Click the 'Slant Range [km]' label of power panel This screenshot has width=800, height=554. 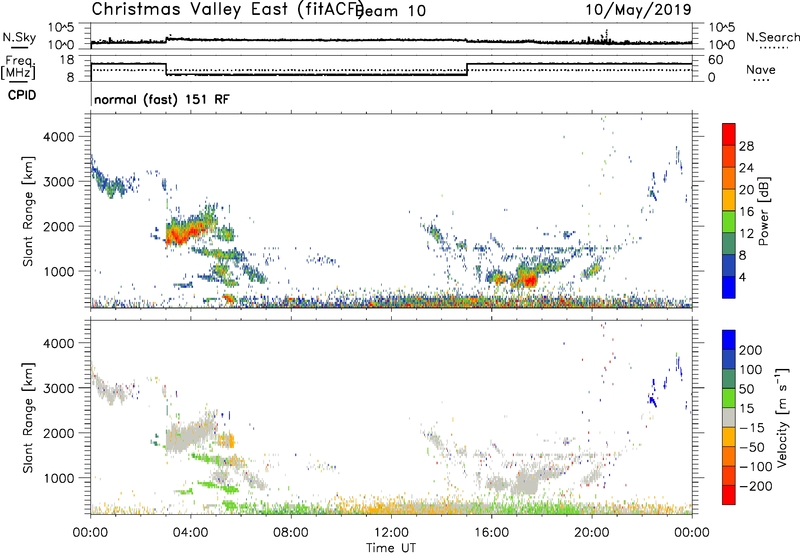click(x=28, y=212)
